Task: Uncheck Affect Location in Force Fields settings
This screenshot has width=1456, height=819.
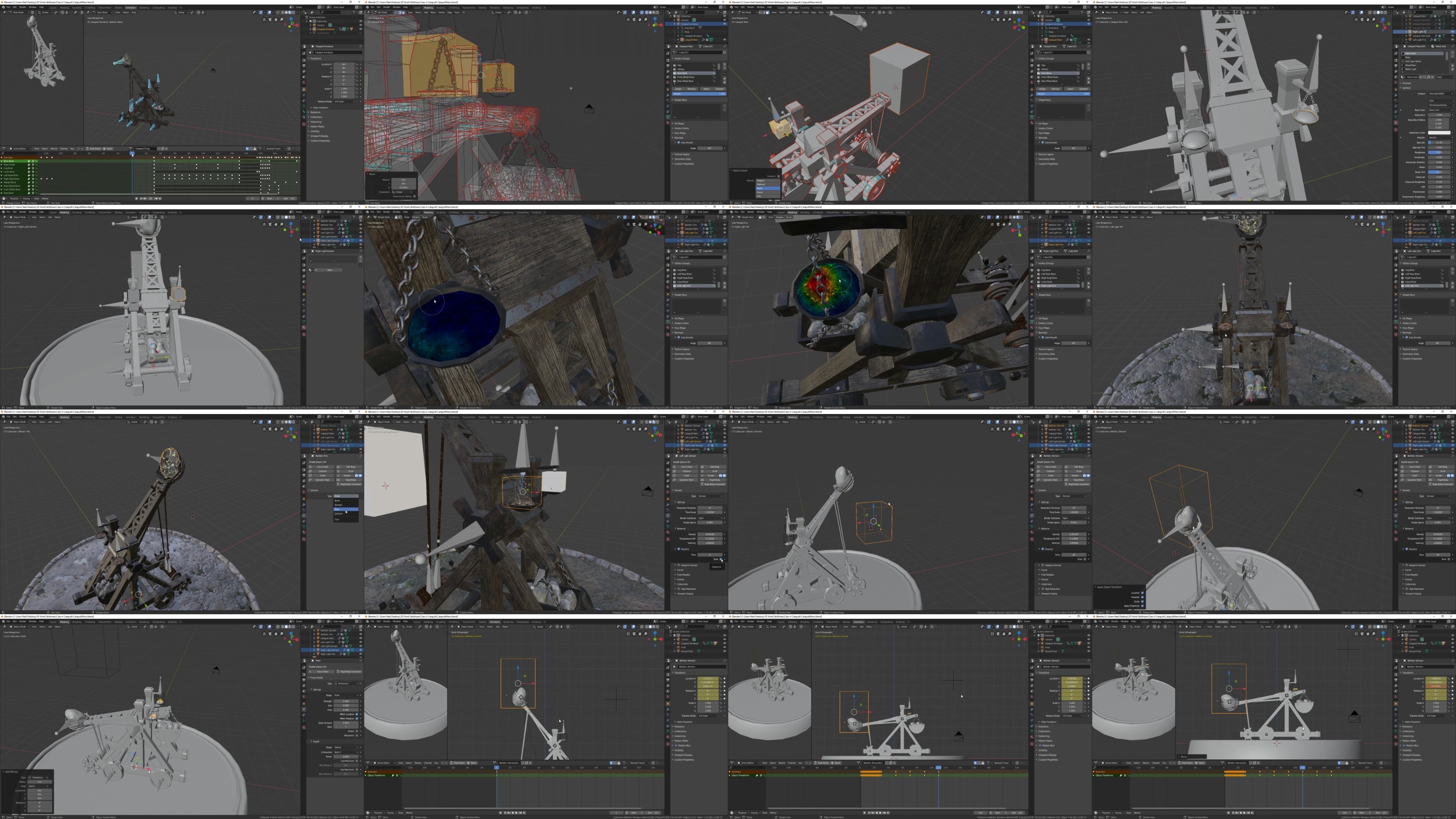Action: [357, 714]
